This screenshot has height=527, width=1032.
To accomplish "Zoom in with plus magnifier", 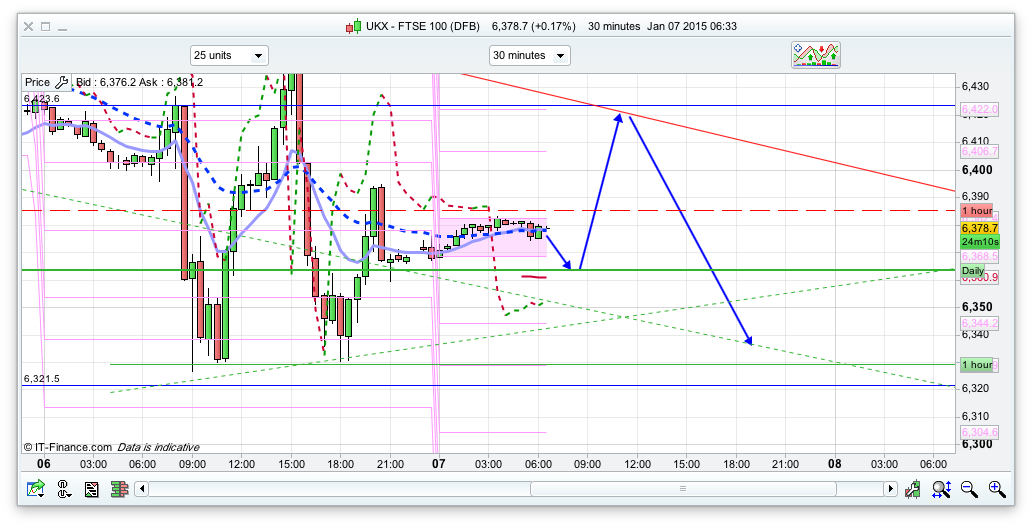I will 996,489.
